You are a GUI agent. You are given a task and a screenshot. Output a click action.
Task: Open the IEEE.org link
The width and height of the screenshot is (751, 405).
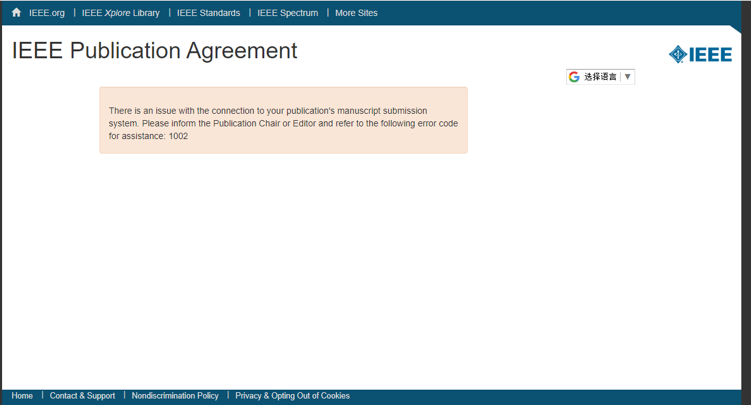point(46,13)
